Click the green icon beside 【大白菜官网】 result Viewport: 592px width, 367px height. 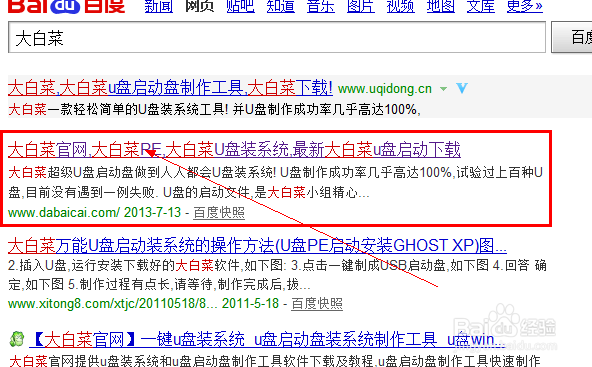pos(17,339)
